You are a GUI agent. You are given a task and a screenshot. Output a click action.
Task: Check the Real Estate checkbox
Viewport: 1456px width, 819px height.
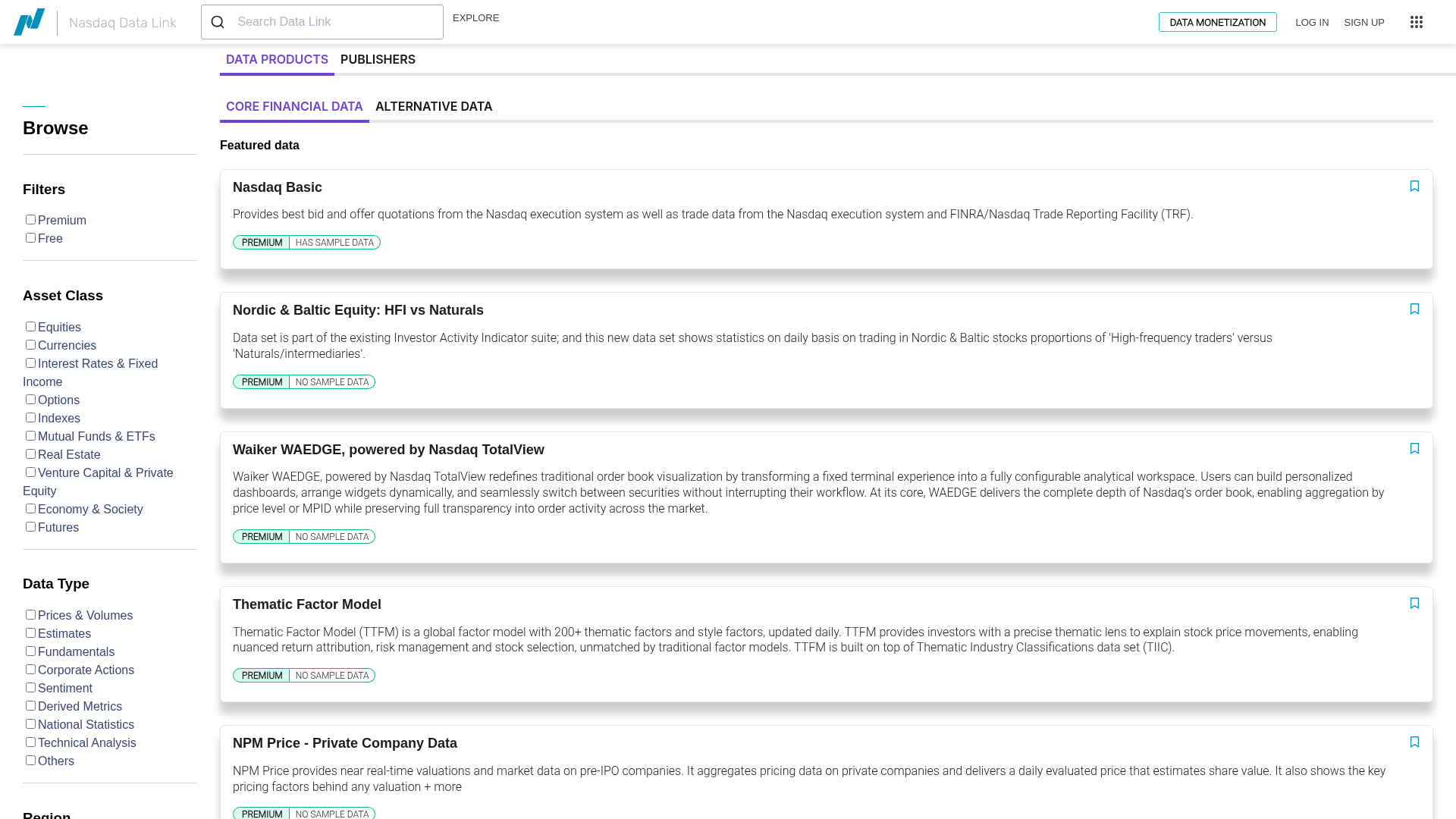tap(30, 454)
